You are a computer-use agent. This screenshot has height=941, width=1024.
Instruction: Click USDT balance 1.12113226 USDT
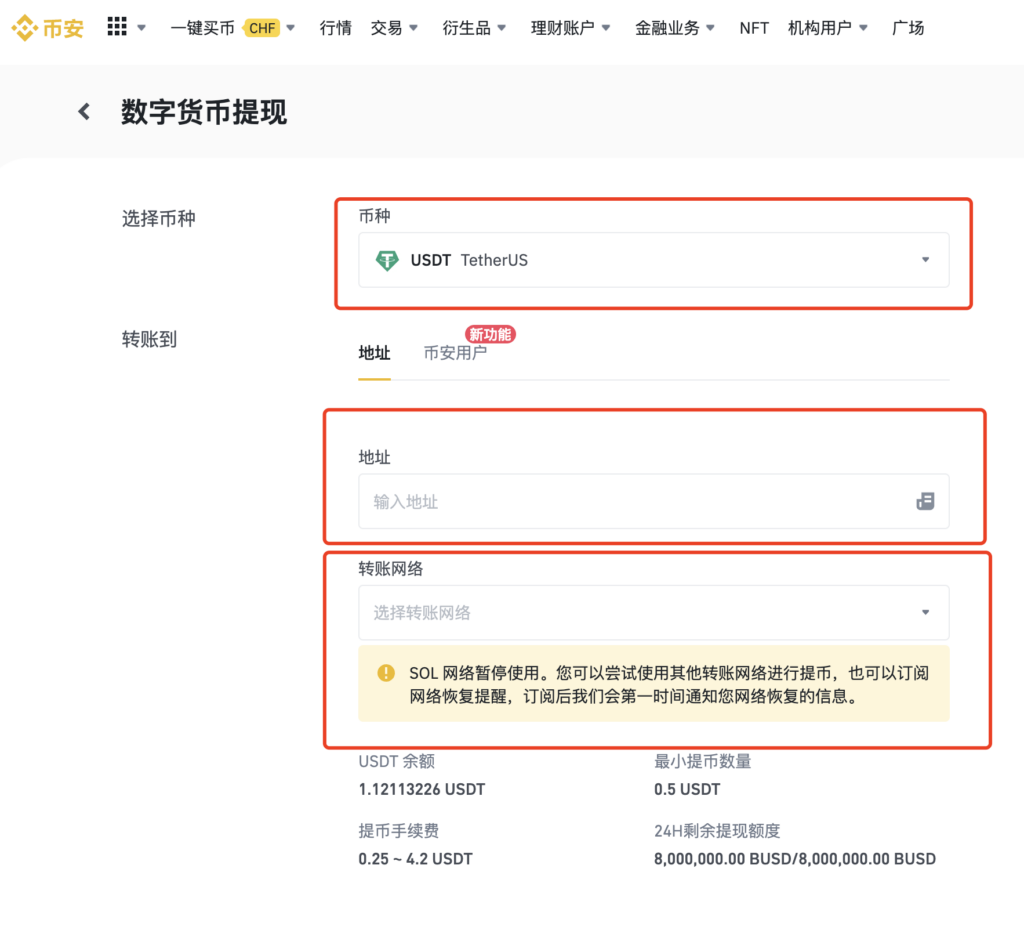tap(422, 789)
